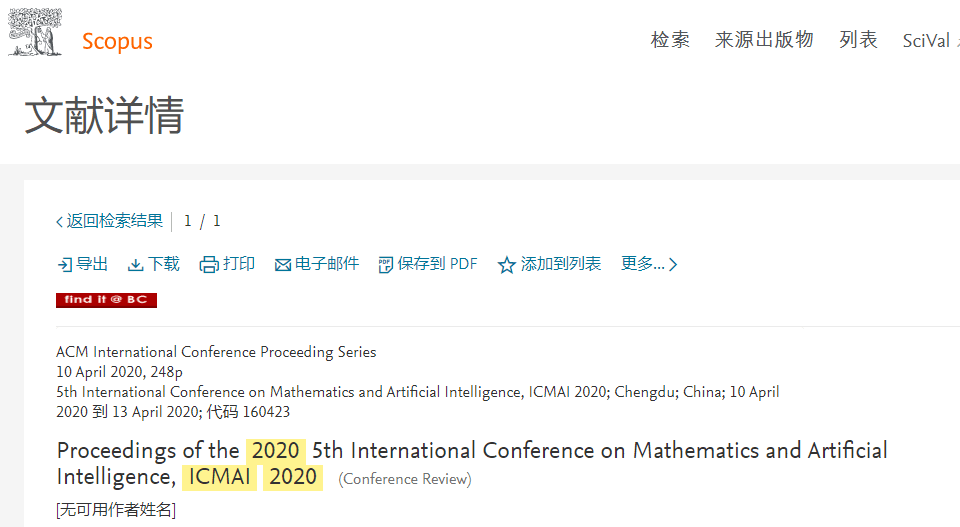Click the Scopus brand name link
Viewport: 960px width, 527px height.
[x=117, y=41]
